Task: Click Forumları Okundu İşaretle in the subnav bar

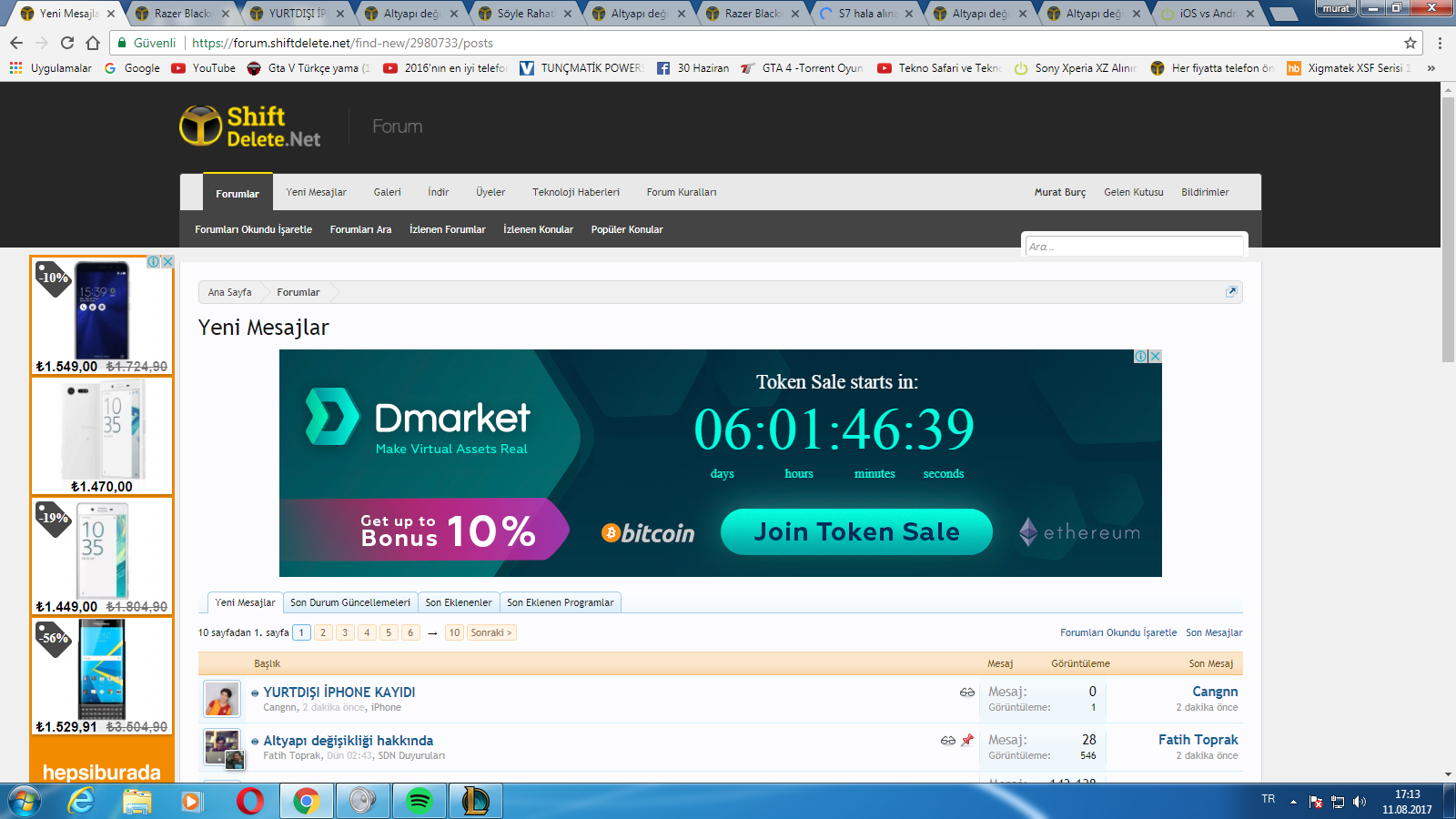Action: tap(253, 229)
